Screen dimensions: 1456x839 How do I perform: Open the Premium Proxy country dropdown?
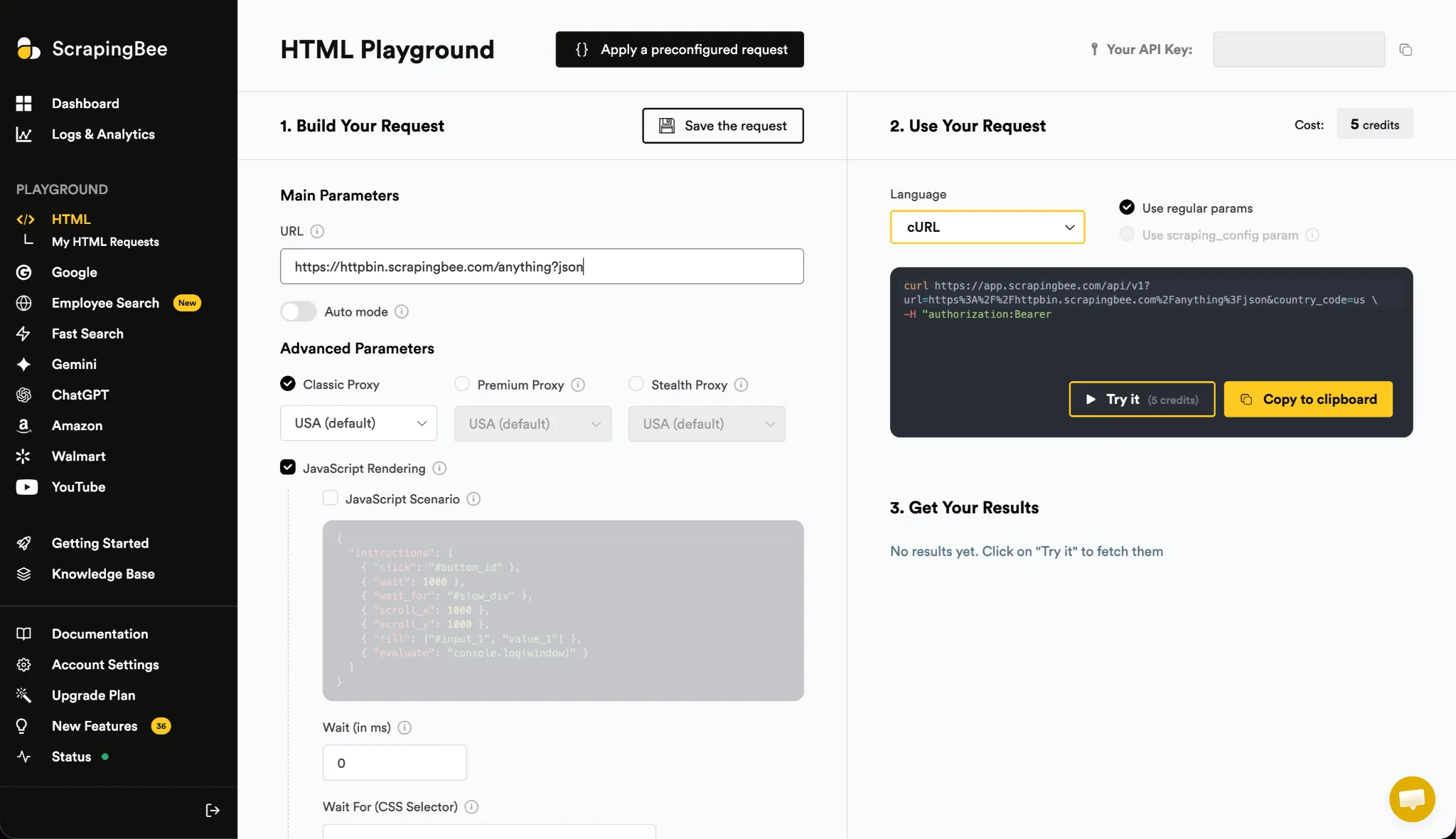click(532, 424)
